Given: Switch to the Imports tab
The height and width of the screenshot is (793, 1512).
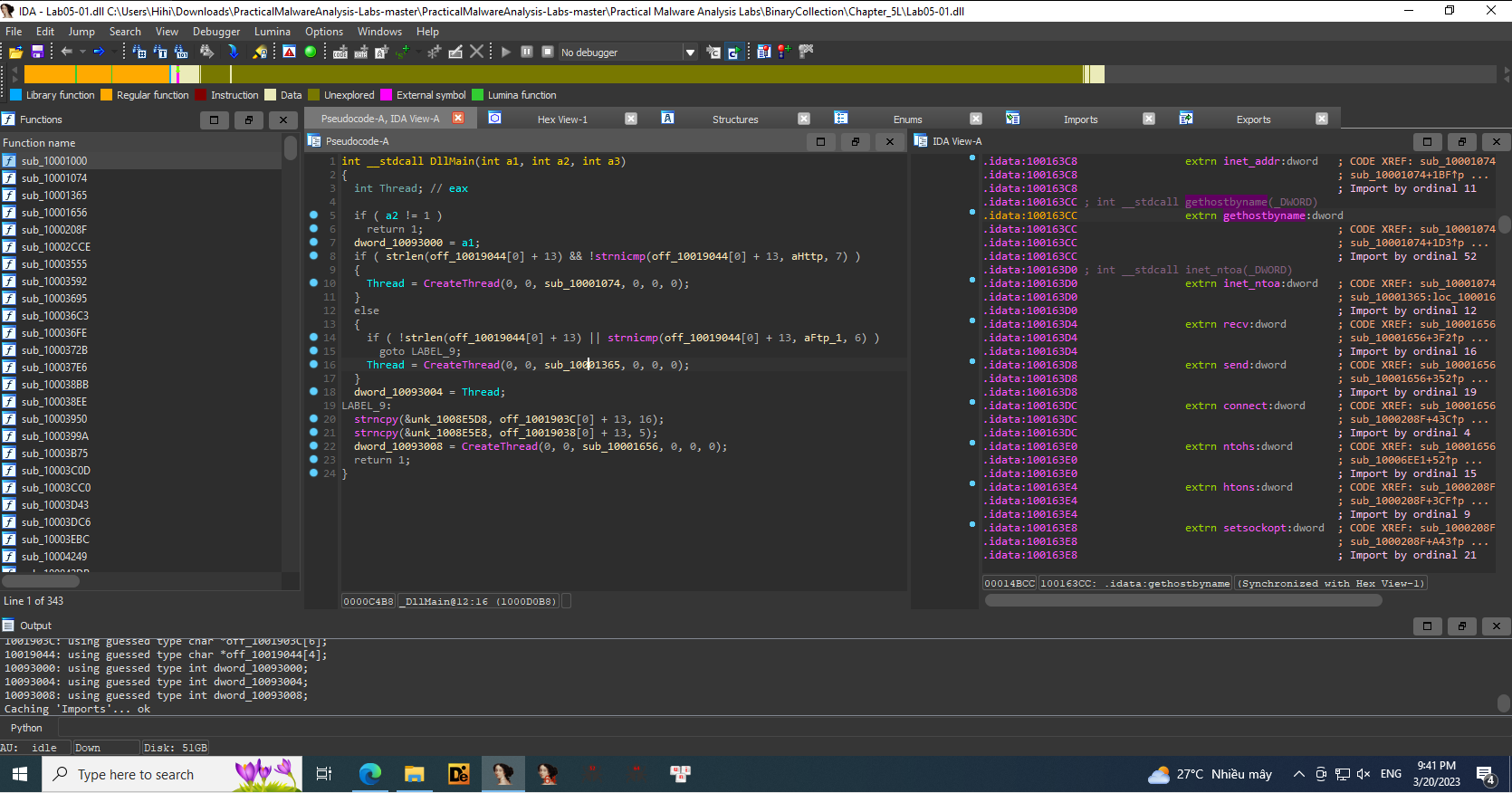Looking at the screenshot, I should pyautogui.click(x=1080, y=119).
